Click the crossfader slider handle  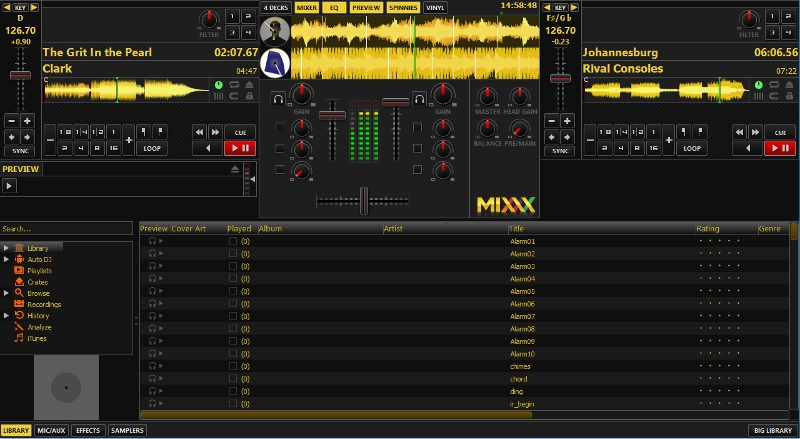click(364, 203)
